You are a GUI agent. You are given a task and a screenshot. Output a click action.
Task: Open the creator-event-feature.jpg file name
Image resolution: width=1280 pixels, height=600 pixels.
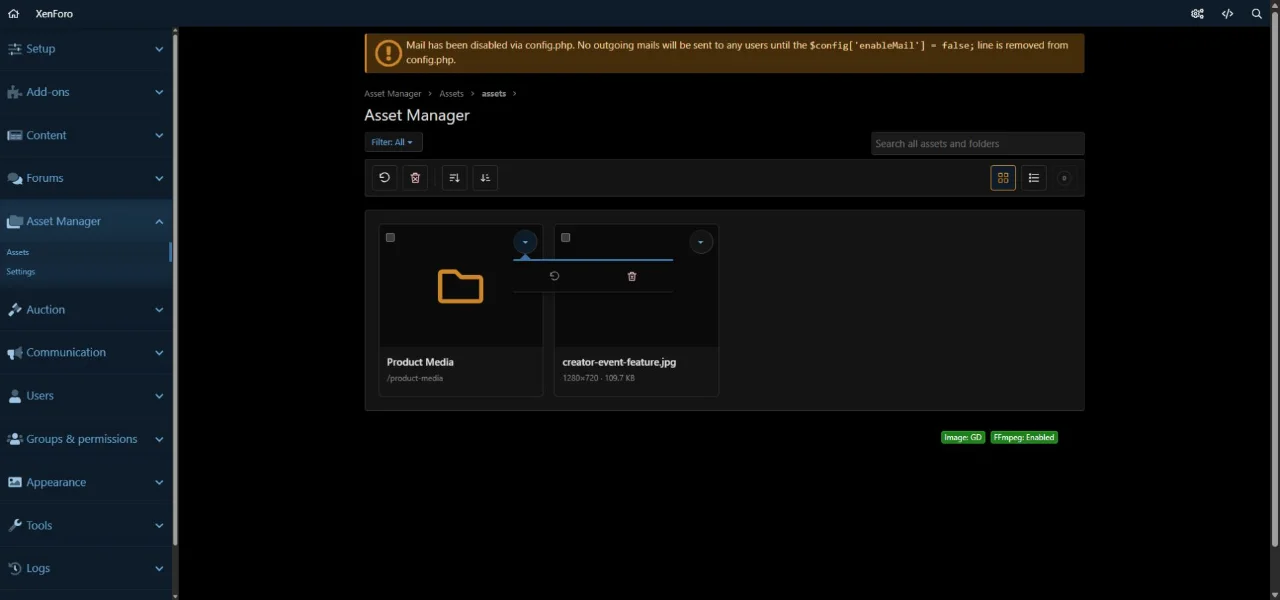click(x=619, y=362)
